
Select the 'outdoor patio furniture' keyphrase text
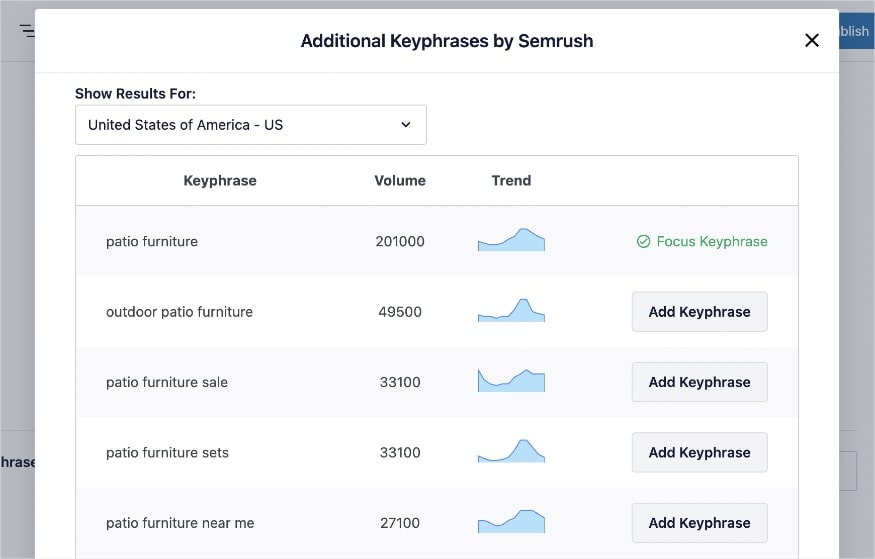pyautogui.click(x=179, y=311)
